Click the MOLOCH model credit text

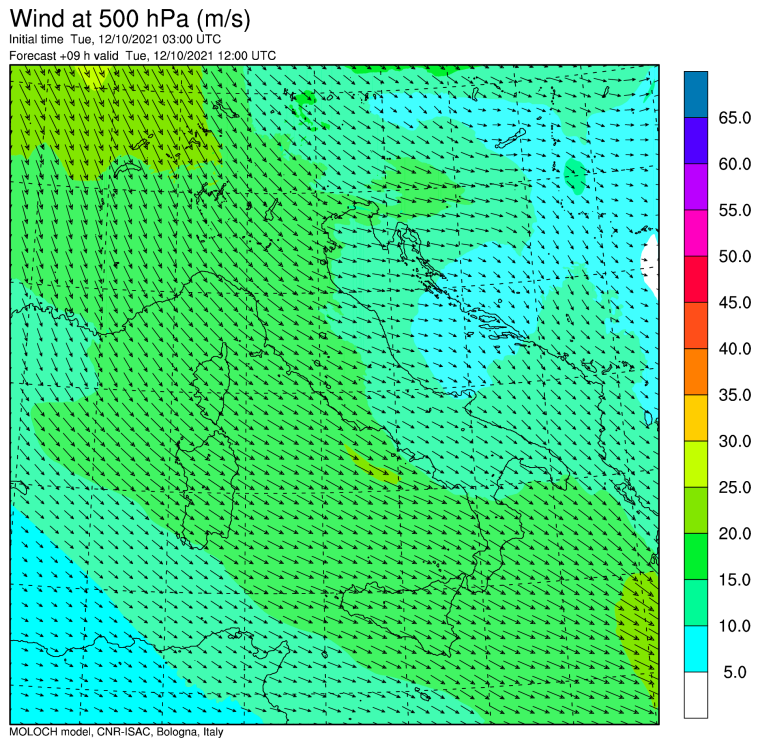pyautogui.click(x=116, y=732)
